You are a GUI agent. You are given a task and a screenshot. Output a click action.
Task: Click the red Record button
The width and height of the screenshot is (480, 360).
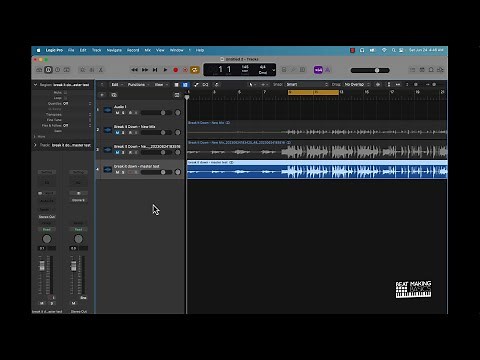(x=176, y=70)
